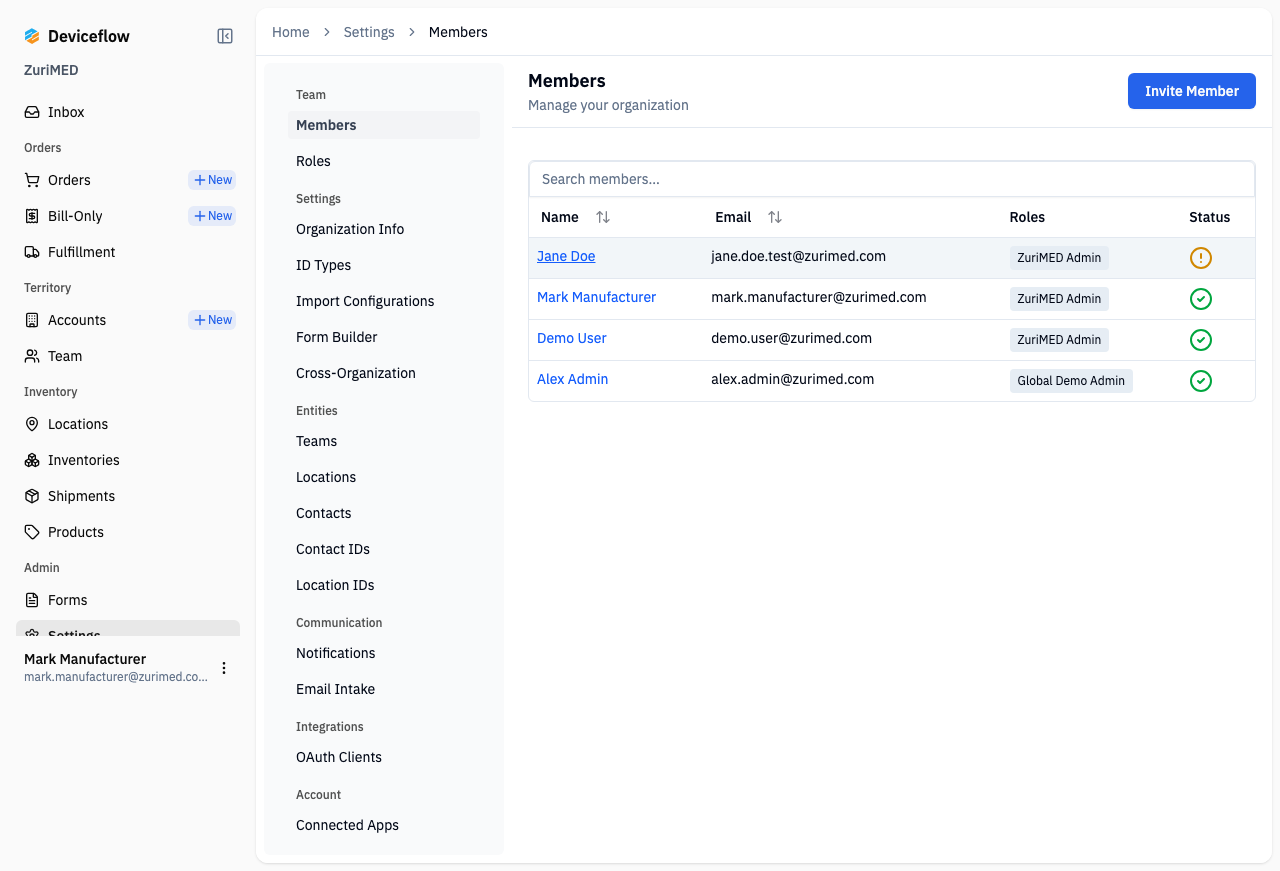Click Jane Doe's warning status icon
The height and width of the screenshot is (871, 1280).
tap(1201, 258)
